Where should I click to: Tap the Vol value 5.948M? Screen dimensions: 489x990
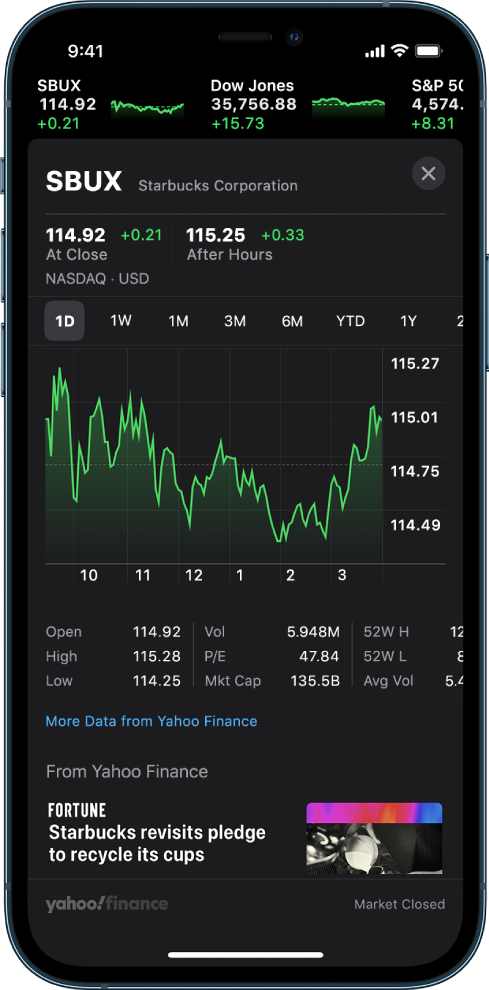(x=313, y=632)
